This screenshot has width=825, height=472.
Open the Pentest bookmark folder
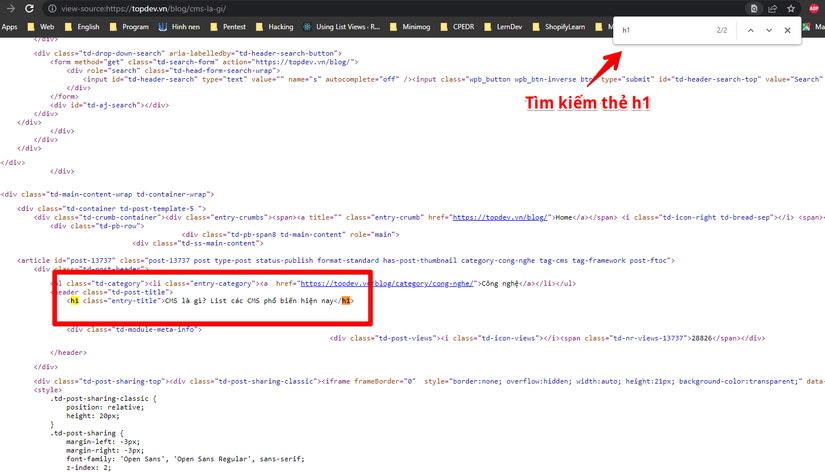point(228,27)
